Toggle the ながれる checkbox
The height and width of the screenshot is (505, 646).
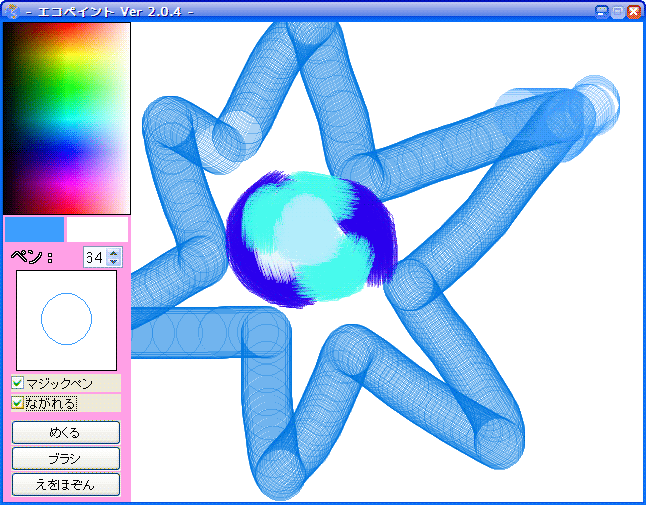[x=18, y=403]
